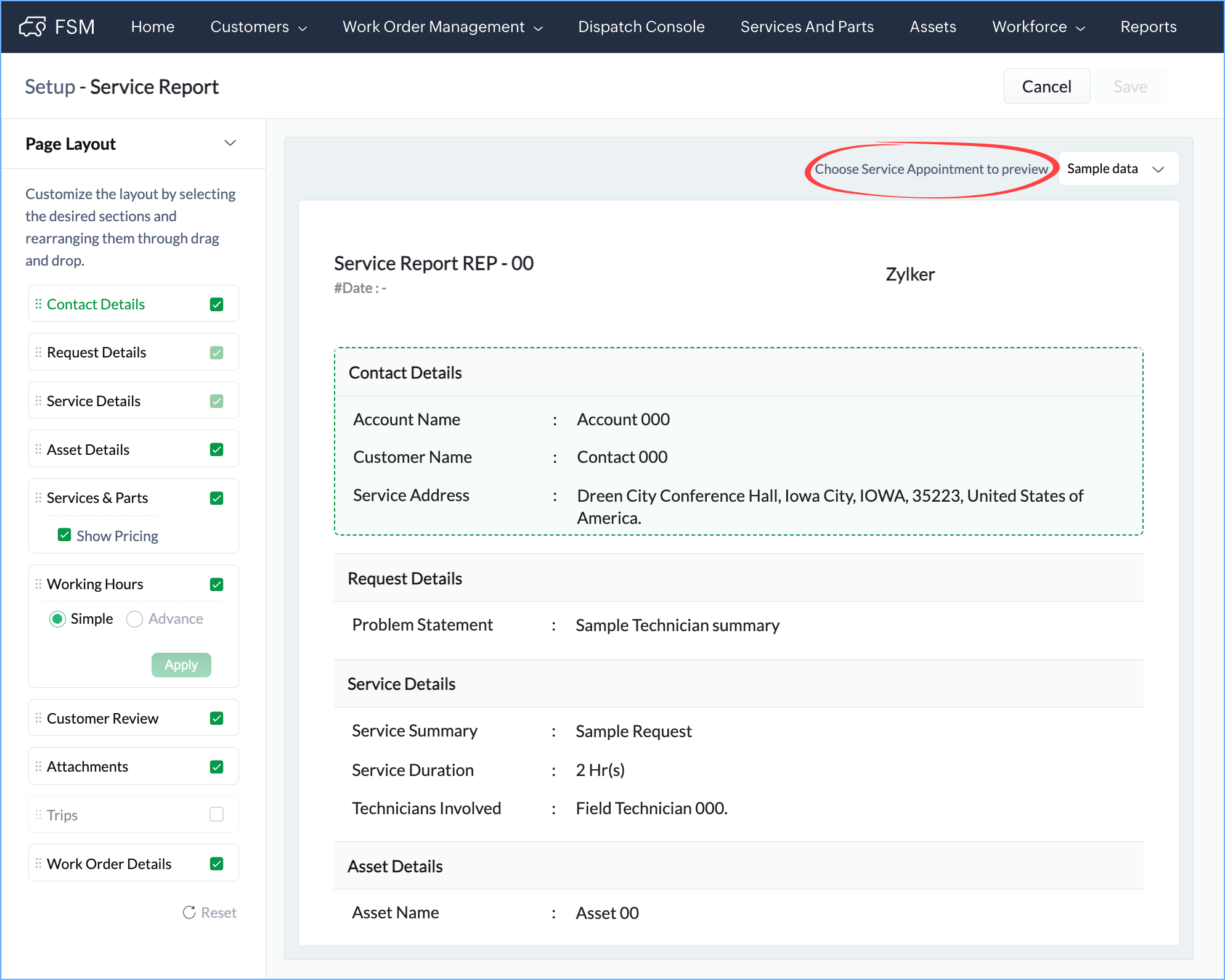The image size is (1225, 980).
Task: Open the Sample data dropdown
Action: point(1117,169)
